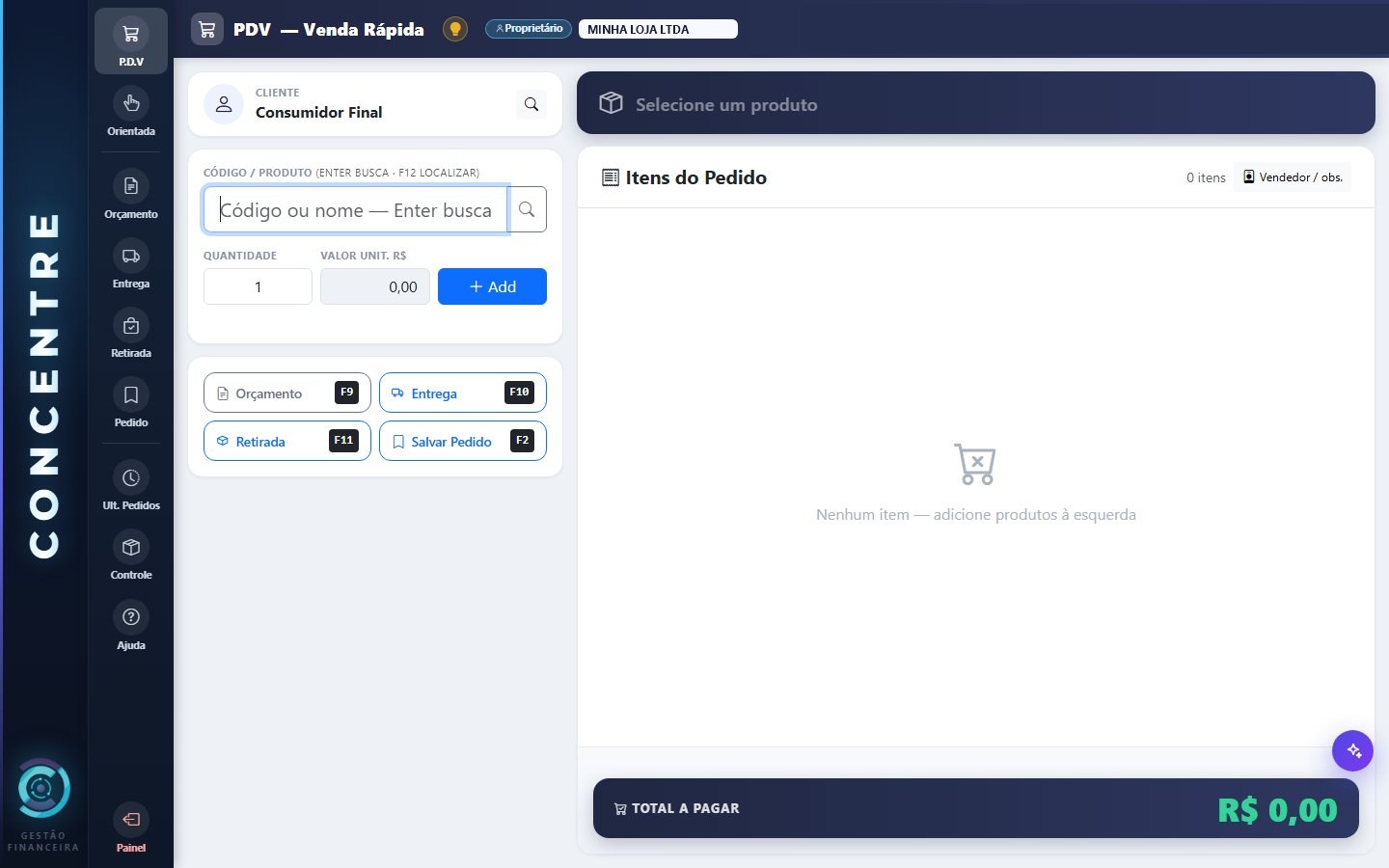This screenshot has width=1389, height=868.
Task: Click the customer avatar icon
Action: [x=224, y=104]
